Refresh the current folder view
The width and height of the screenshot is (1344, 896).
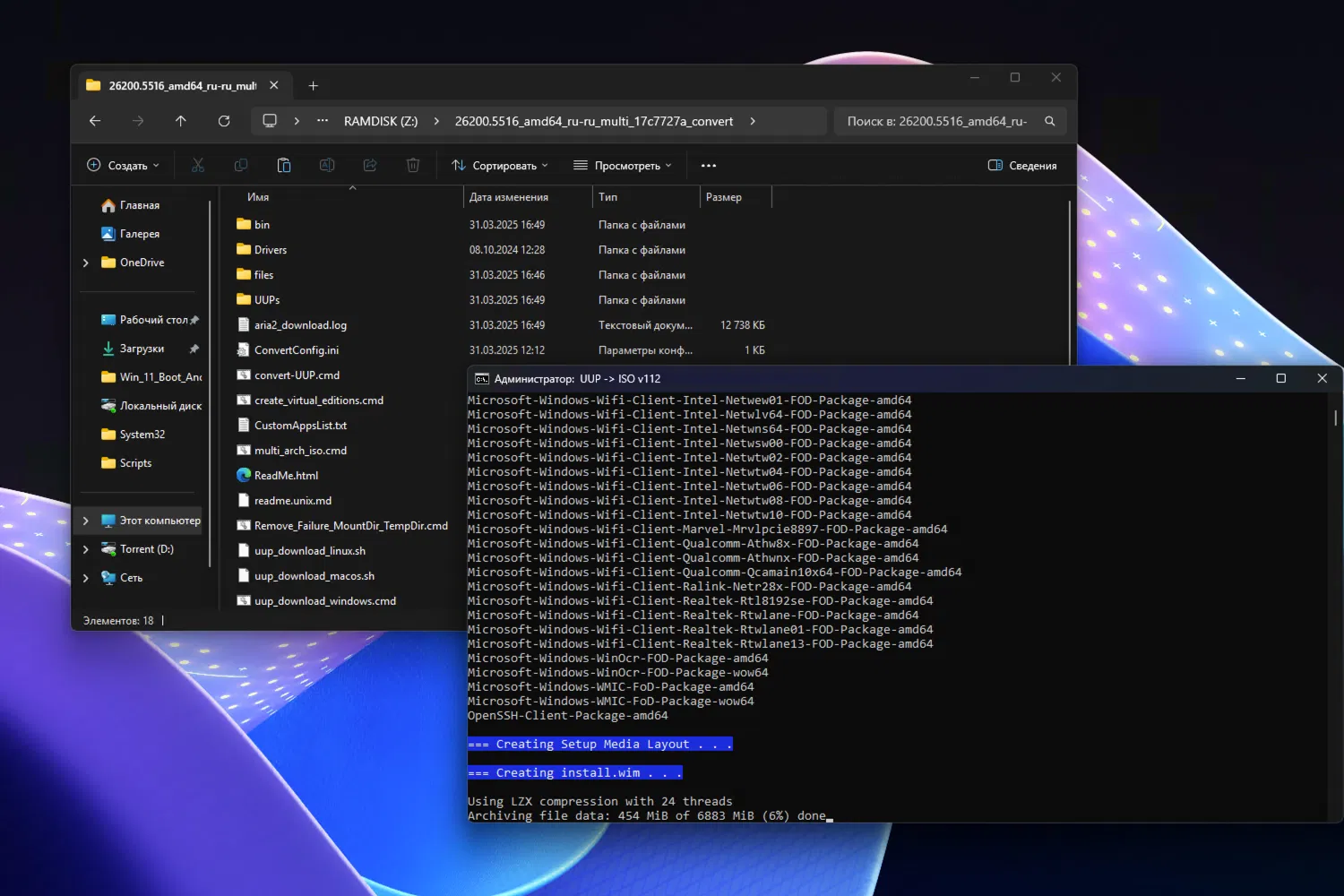(224, 121)
